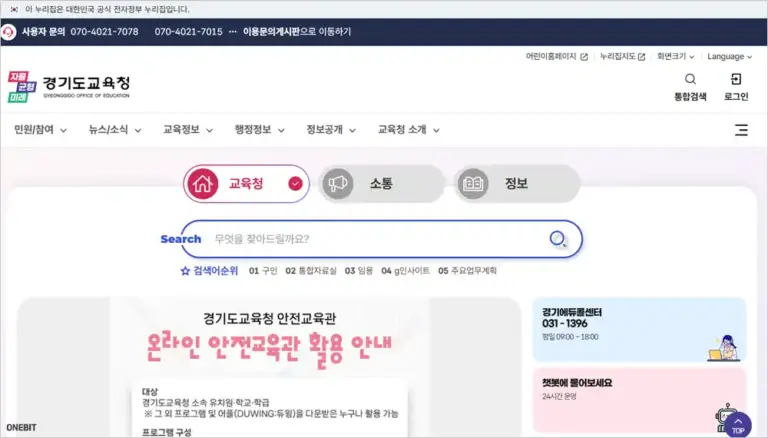This screenshot has width=768, height=438.
Task: Expand the 뉴스/소식 menu
Action: click(x=115, y=130)
